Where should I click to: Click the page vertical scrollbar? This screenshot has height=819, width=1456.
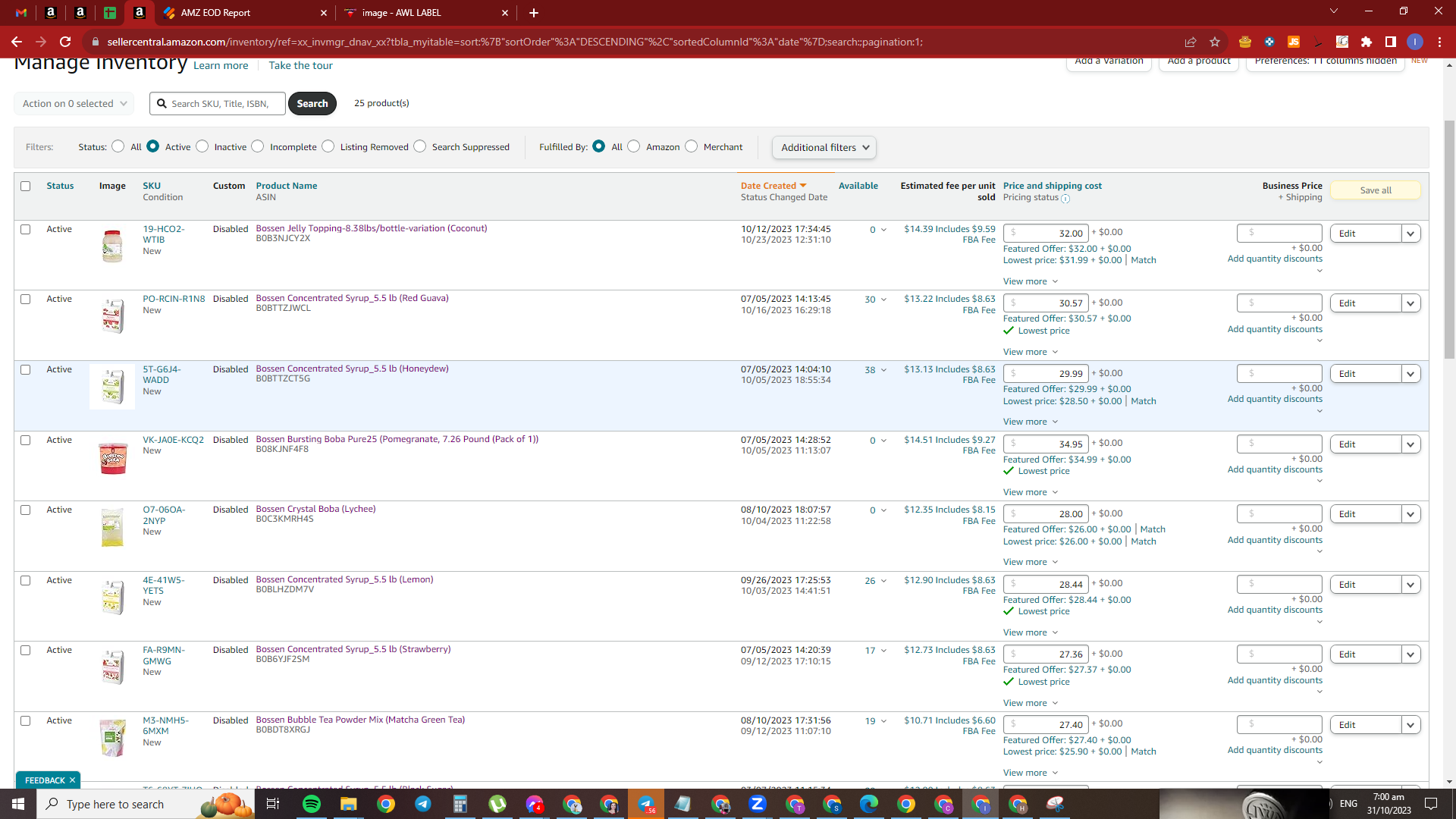tap(1450, 239)
